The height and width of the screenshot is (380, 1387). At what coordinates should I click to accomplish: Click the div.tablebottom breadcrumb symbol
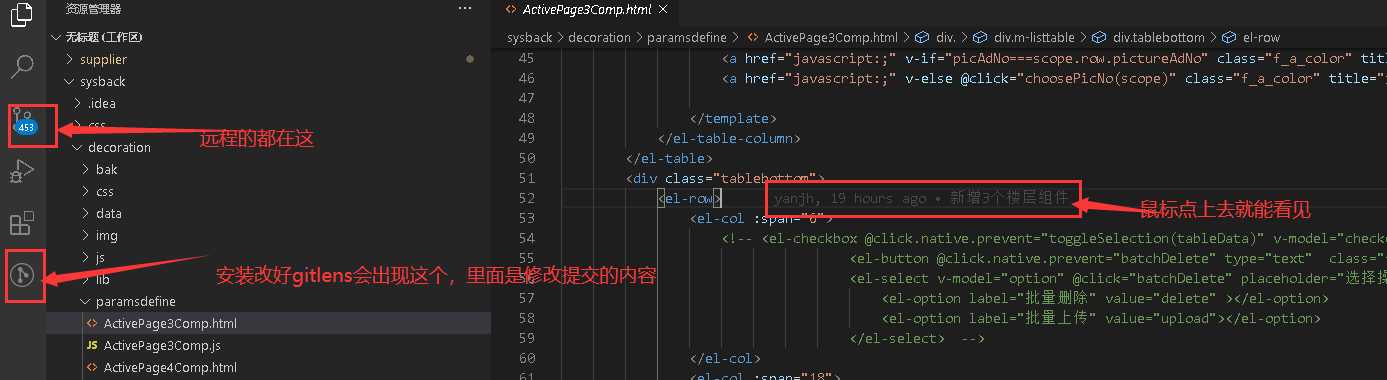click(x=1150, y=38)
